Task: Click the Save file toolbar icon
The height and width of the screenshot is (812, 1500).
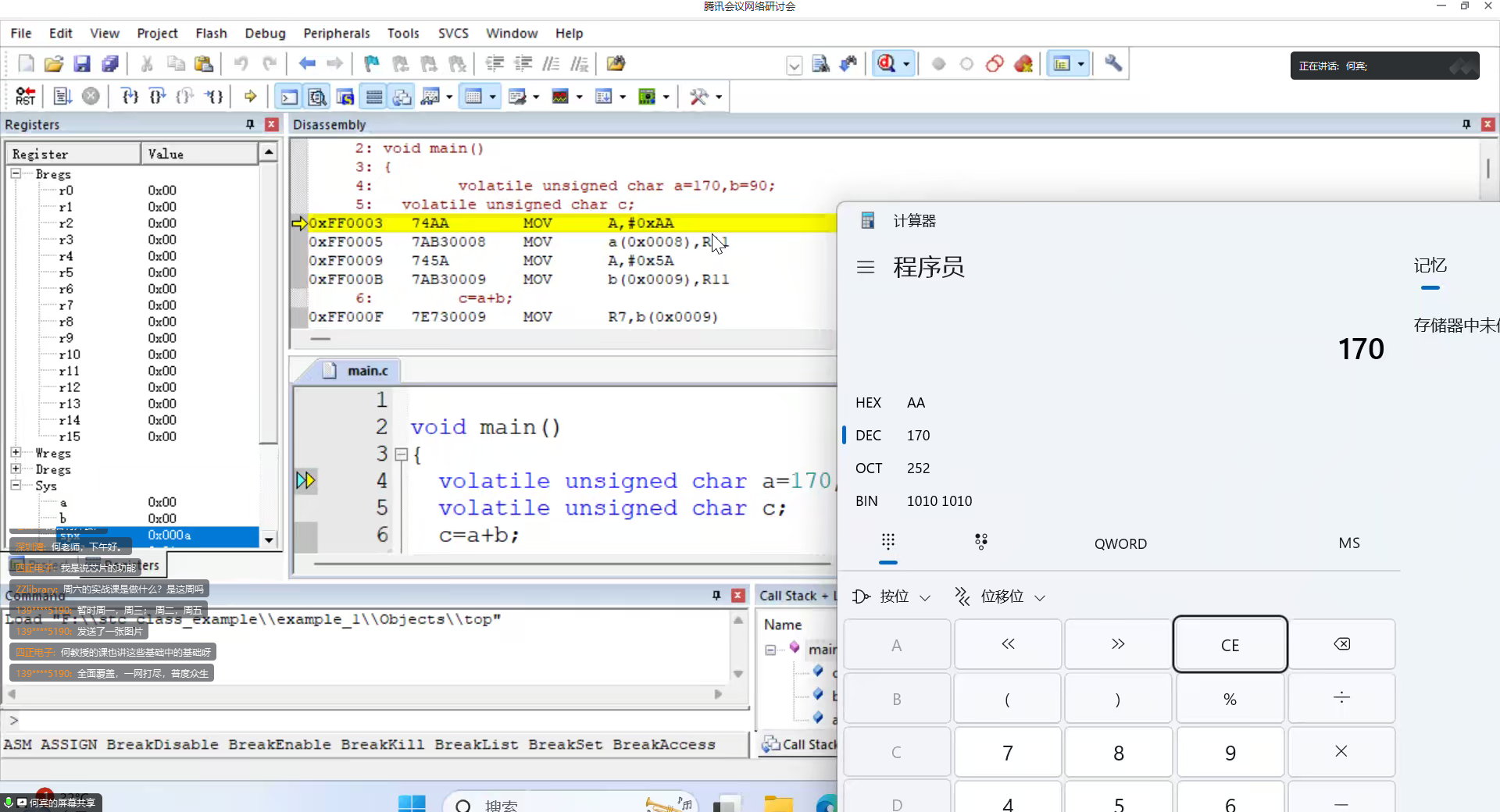Action: click(81, 64)
